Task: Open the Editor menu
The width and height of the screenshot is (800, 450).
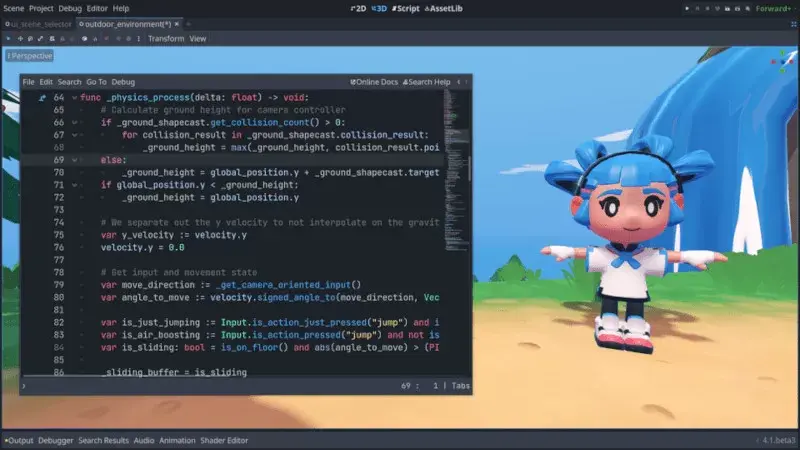Action: (x=97, y=9)
